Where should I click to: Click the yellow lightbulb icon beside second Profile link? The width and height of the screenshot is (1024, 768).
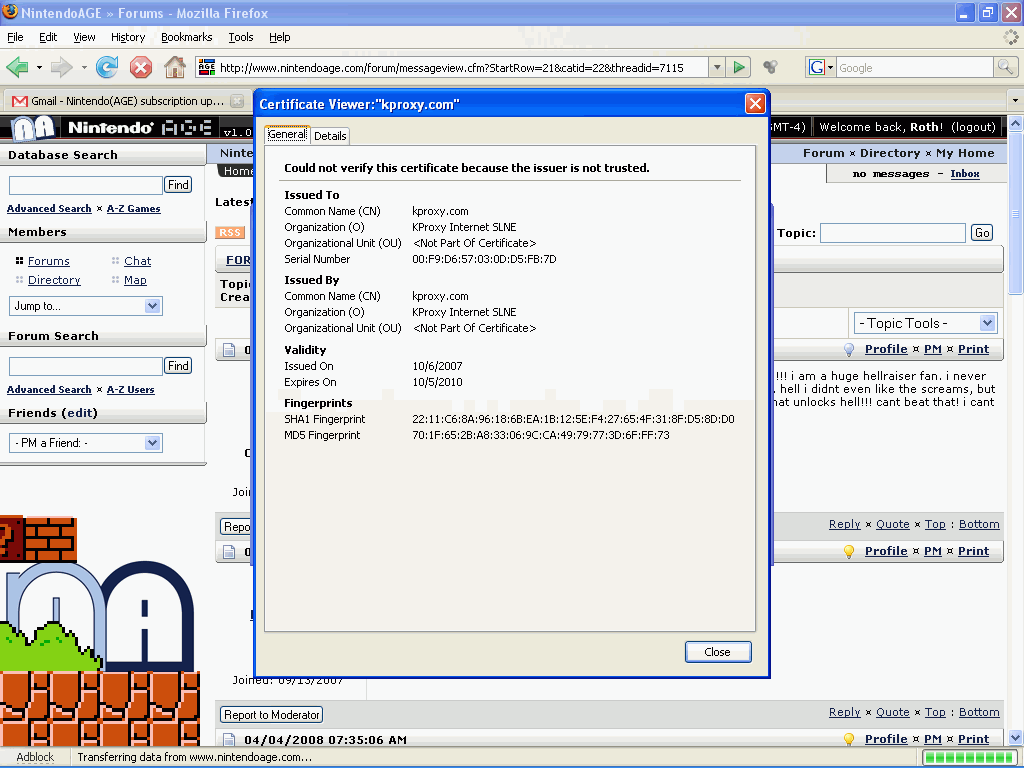click(x=848, y=551)
